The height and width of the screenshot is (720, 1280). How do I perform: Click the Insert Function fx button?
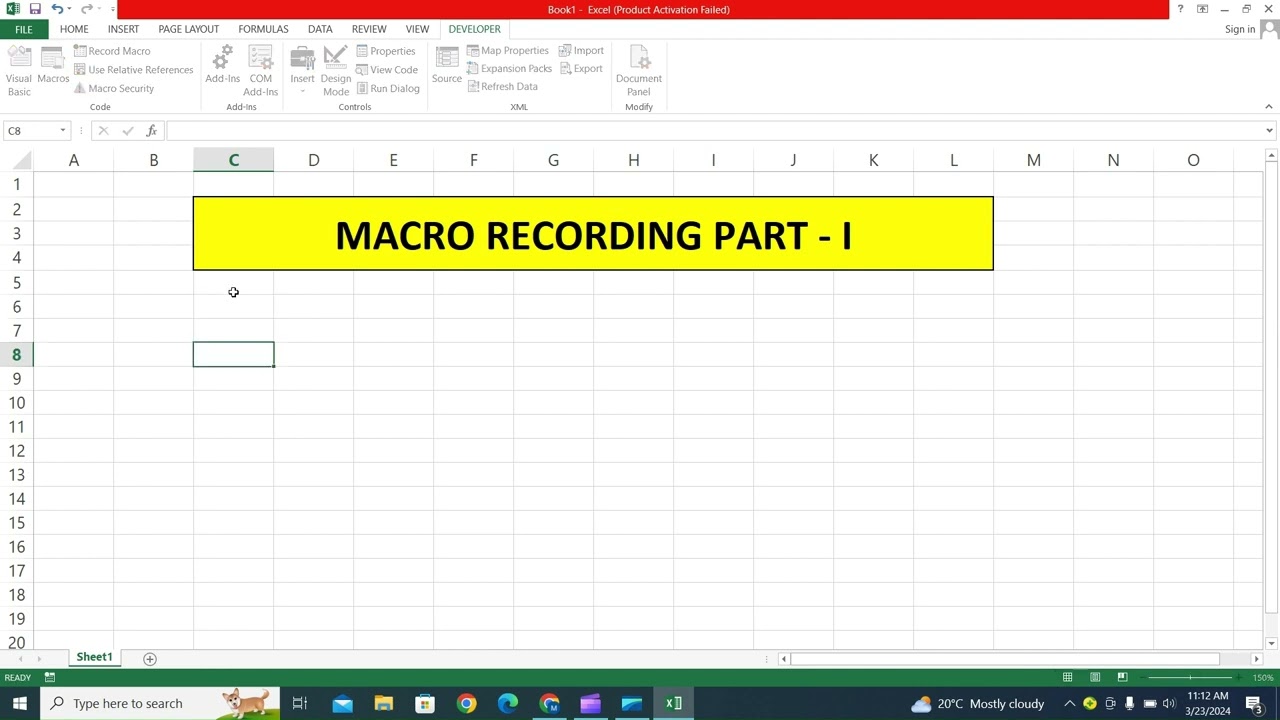click(x=151, y=131)
